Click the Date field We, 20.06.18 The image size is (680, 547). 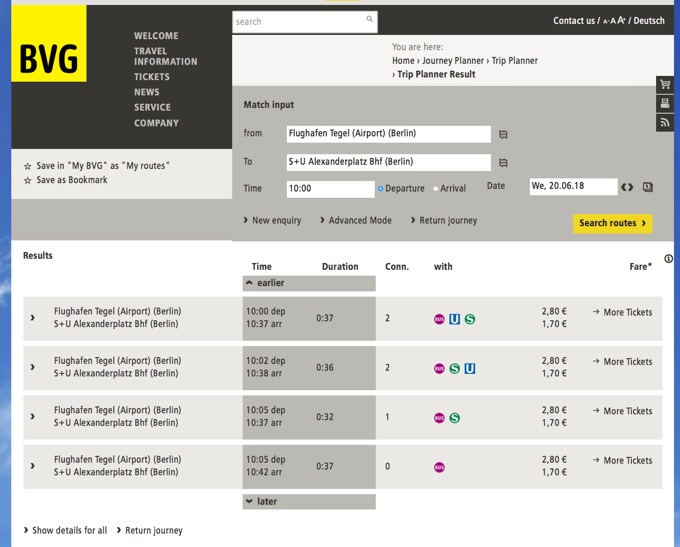point(573,187)
